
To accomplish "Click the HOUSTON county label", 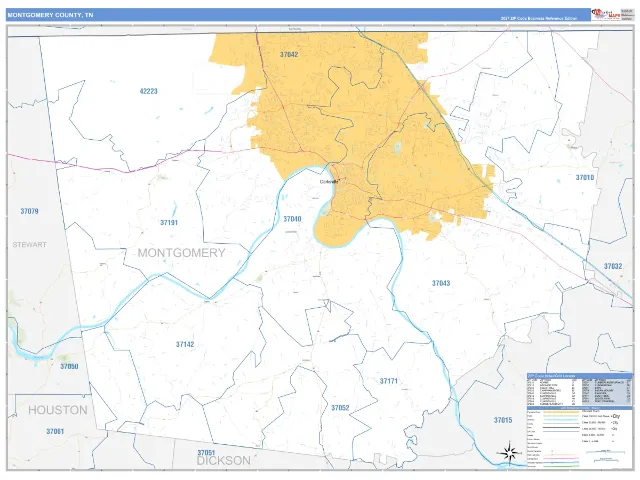I will coord(58,410).
